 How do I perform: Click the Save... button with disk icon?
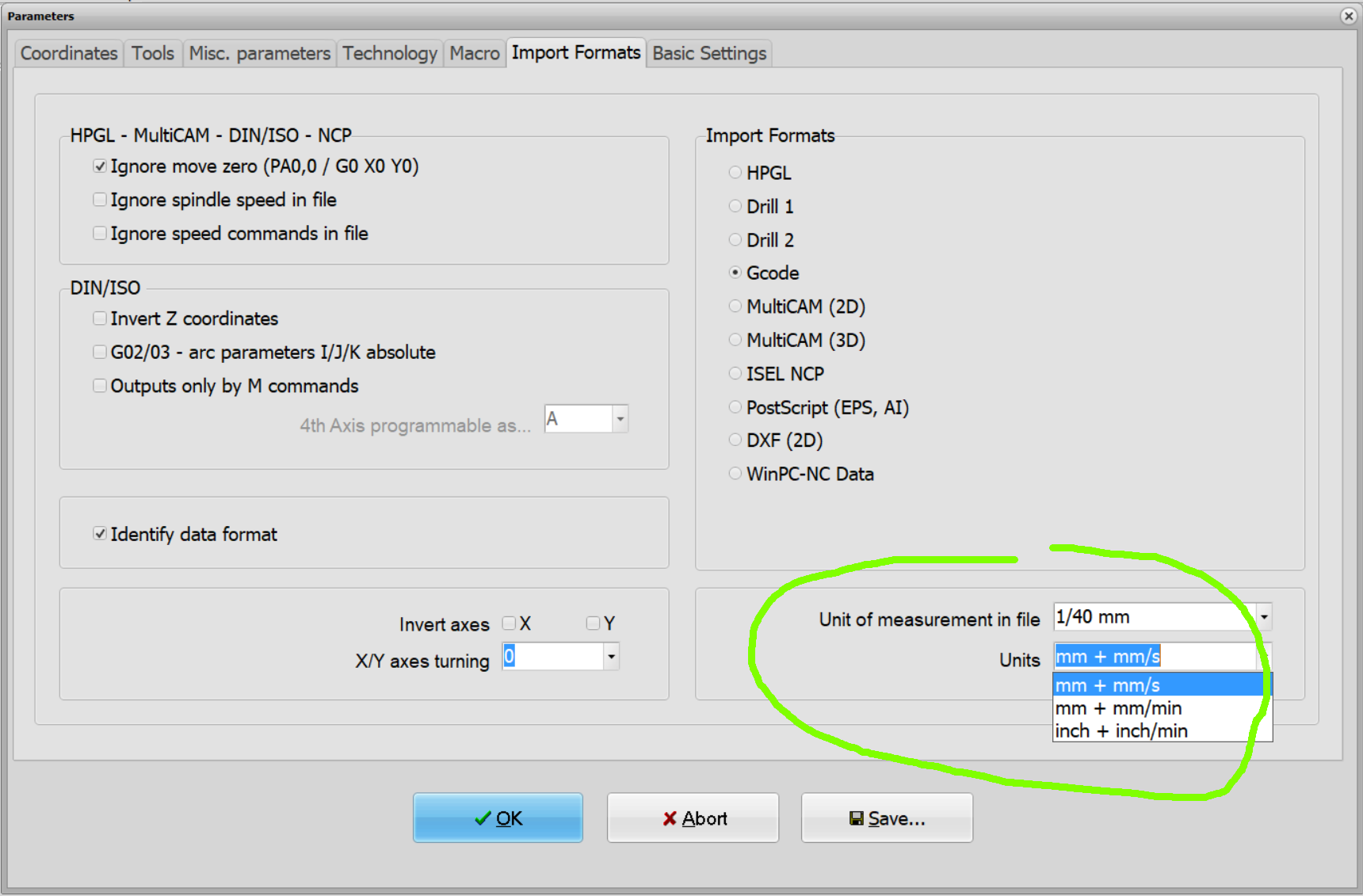pos(887,818)
